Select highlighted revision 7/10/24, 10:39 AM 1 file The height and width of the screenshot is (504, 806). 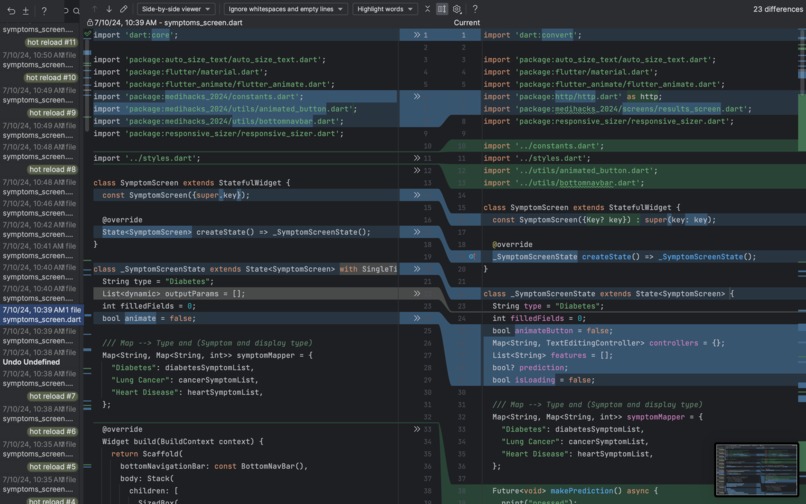click(x=41, y=315)
